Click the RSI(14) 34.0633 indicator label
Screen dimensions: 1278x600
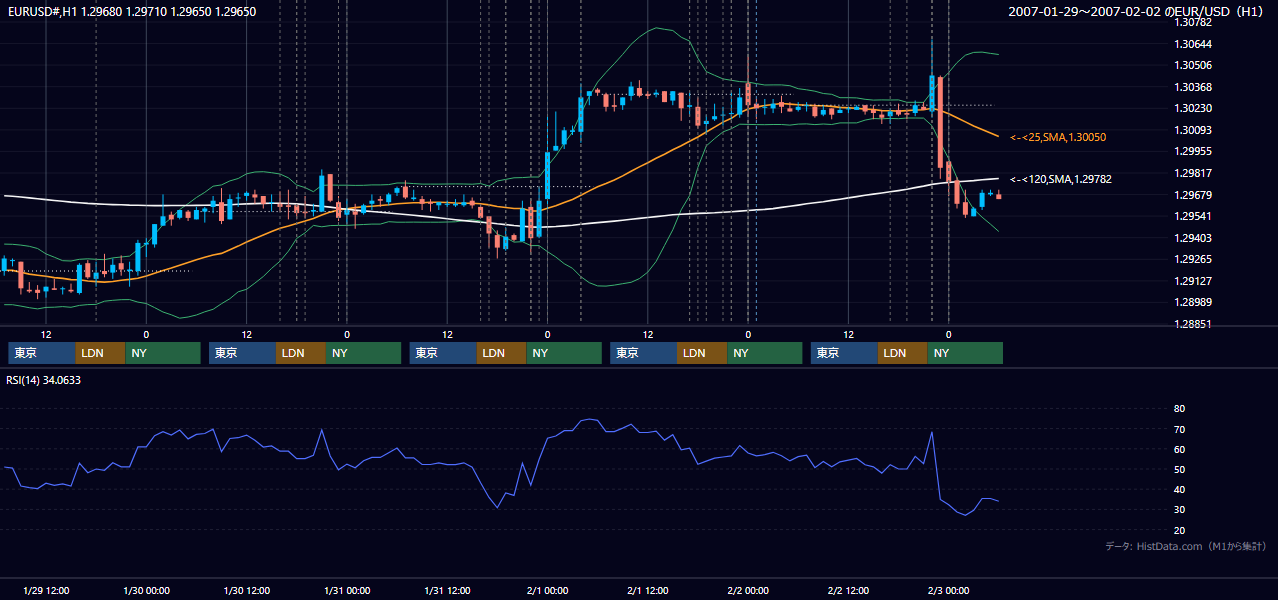click(43, 380)
